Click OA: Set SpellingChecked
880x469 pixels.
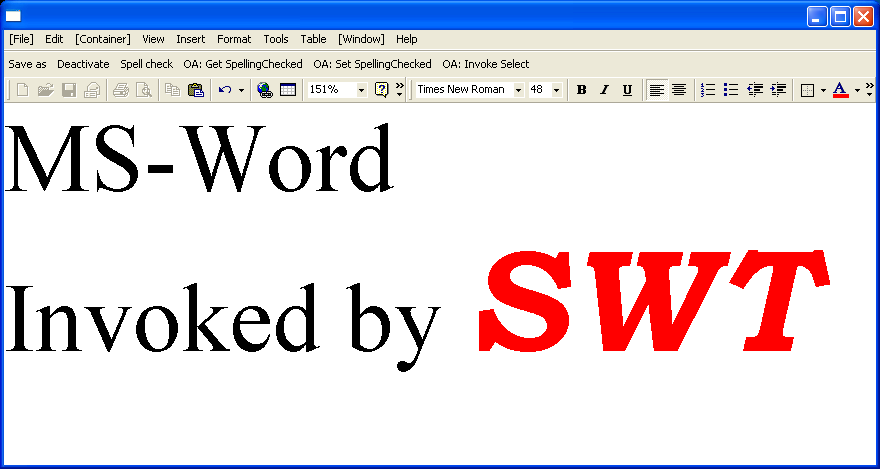(x=373, y=65)
